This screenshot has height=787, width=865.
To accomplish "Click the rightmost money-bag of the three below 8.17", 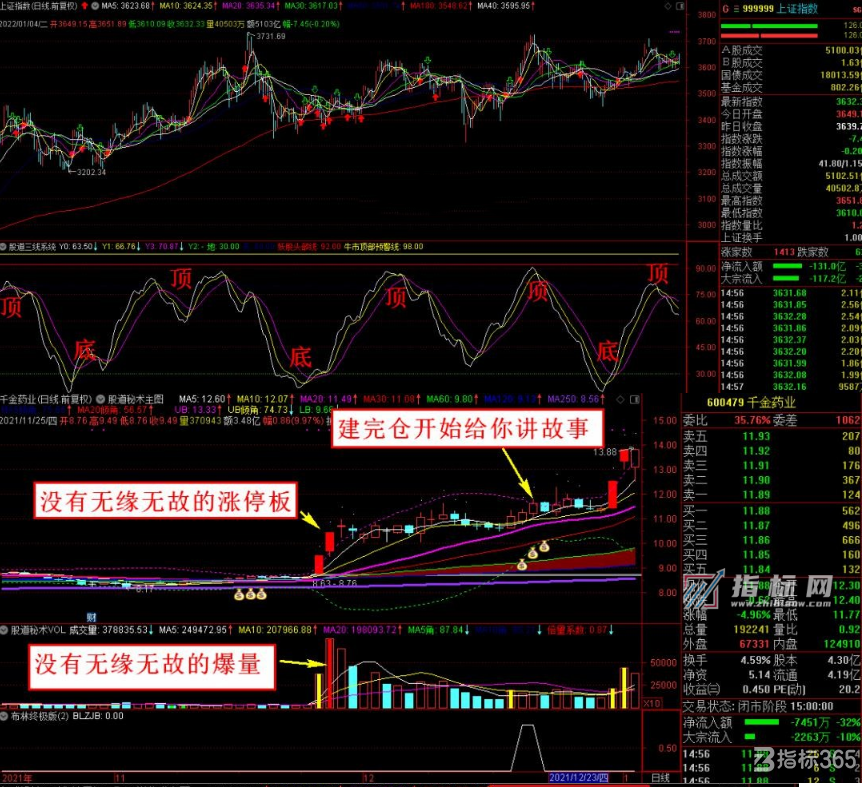I will (261, 595).
